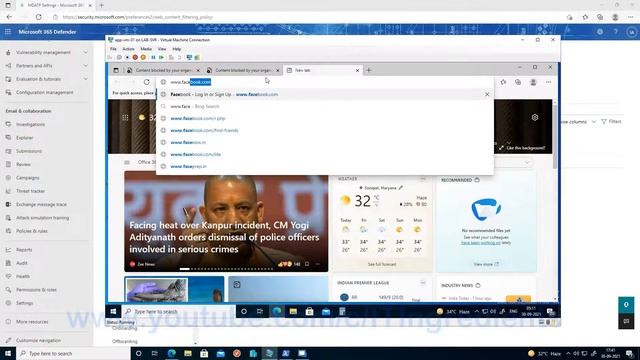Open Exchange message trace
This screenshot has height=360, width=640.
coord(41,204)
